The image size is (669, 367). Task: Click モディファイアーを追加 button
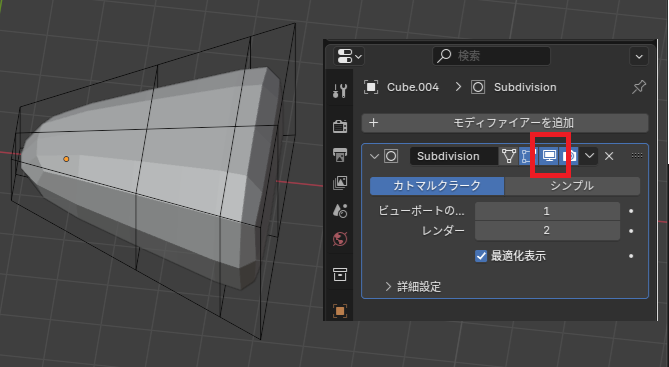coord(505,123)
